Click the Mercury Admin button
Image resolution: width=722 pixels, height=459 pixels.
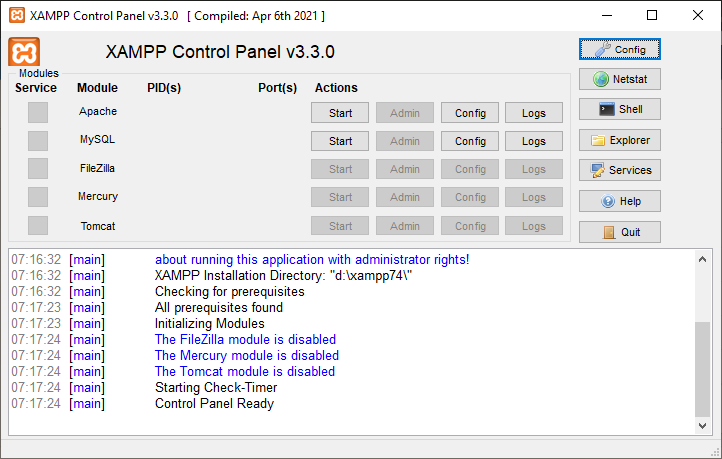(405, 197)
